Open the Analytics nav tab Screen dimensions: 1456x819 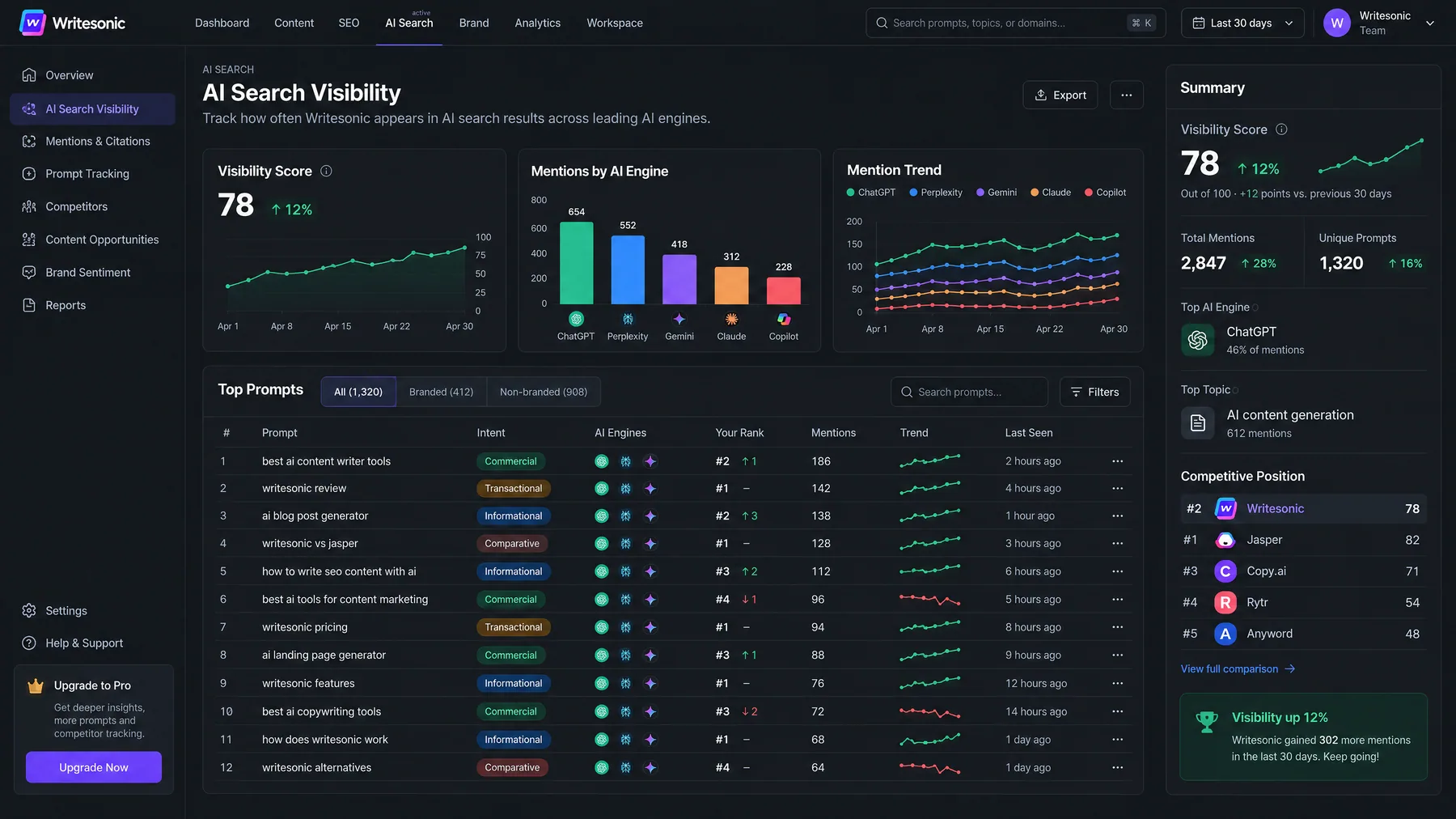pyautogui.click(x=538, y=23)
